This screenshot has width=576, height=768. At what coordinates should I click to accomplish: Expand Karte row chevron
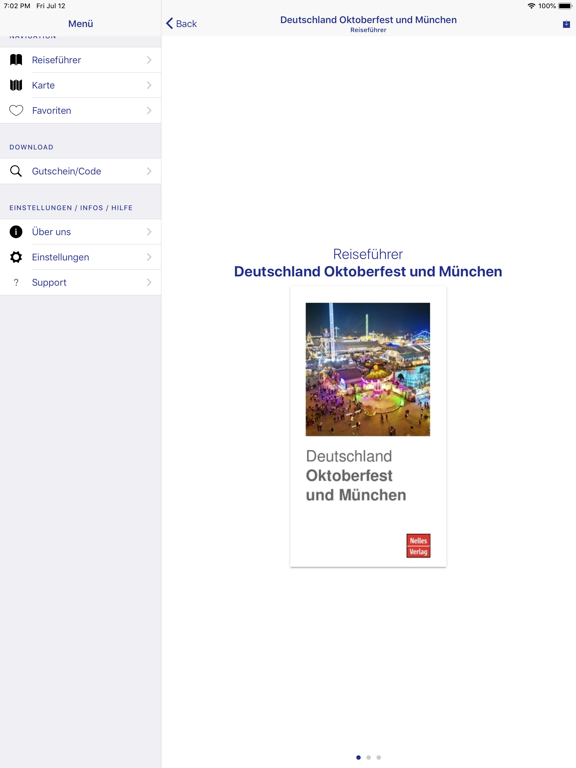(149, 85)
